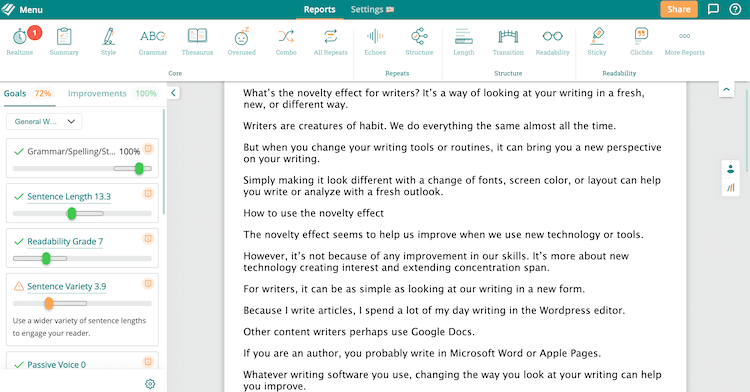Viewport: 750px width, 392px height.
Task: Click the Readability Grade slider handle
Action: coord(46,258)
